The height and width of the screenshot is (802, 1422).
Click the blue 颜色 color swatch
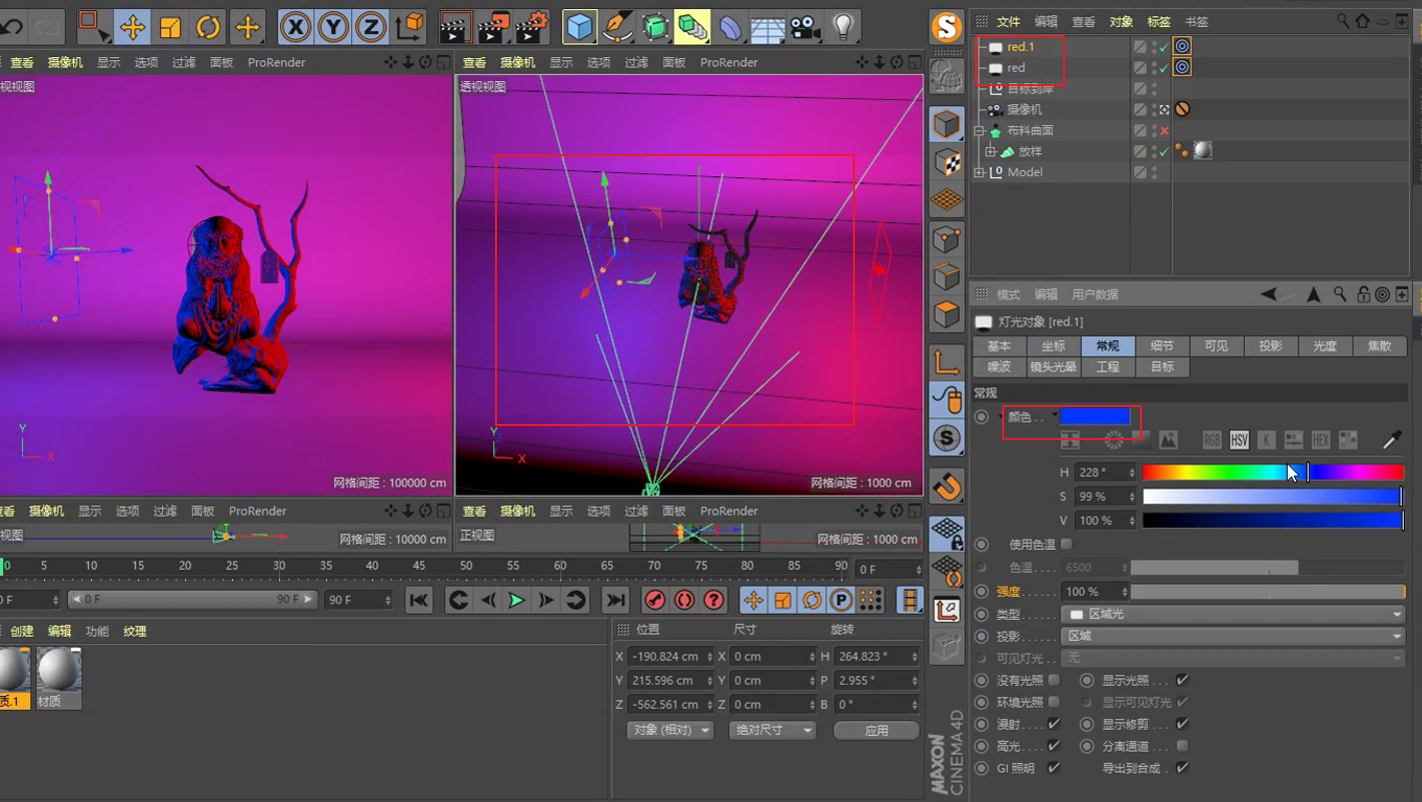1095,416
